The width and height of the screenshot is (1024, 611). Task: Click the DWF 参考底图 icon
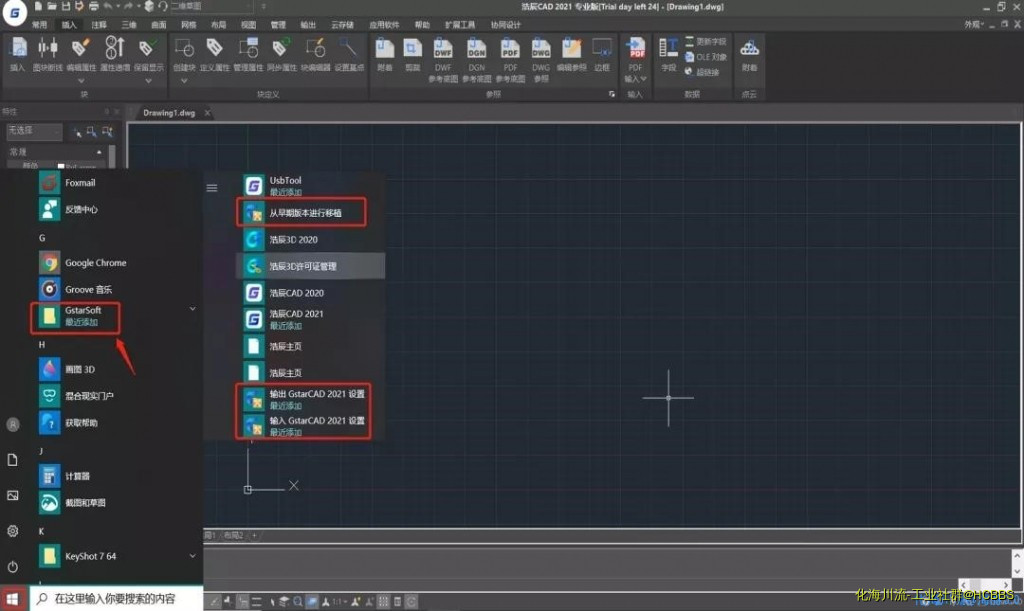443,51
